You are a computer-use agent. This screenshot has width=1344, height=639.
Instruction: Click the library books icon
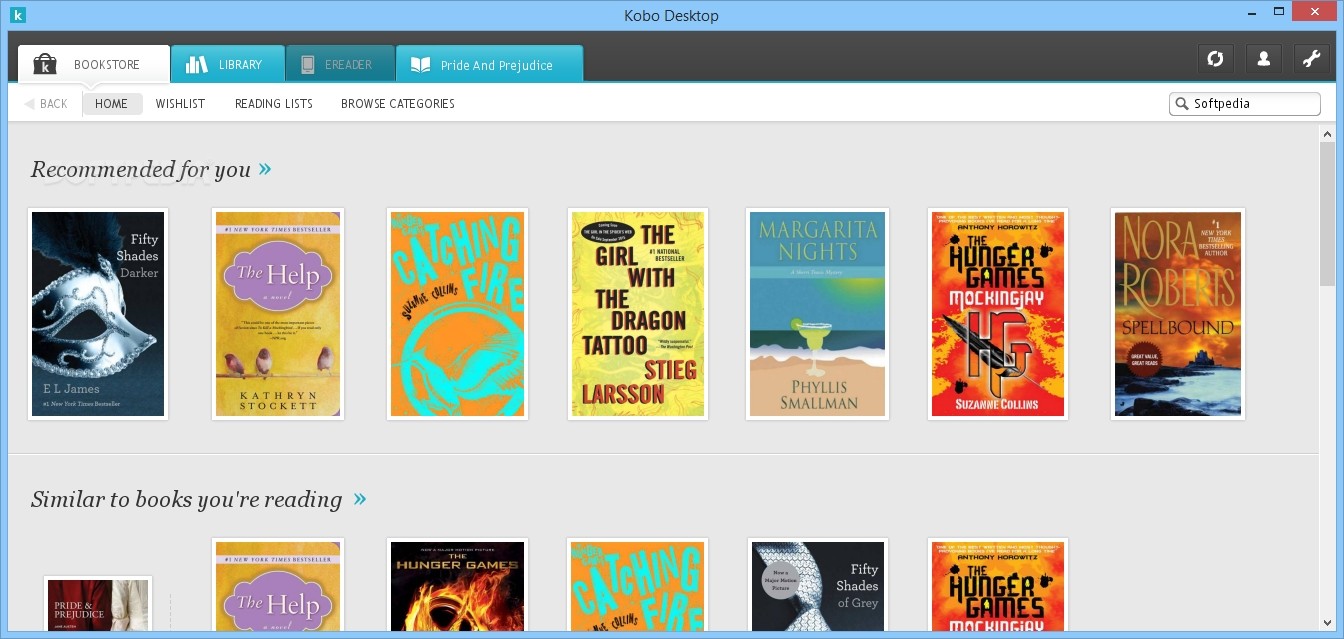pyautogui.click(x=197, y=64)
